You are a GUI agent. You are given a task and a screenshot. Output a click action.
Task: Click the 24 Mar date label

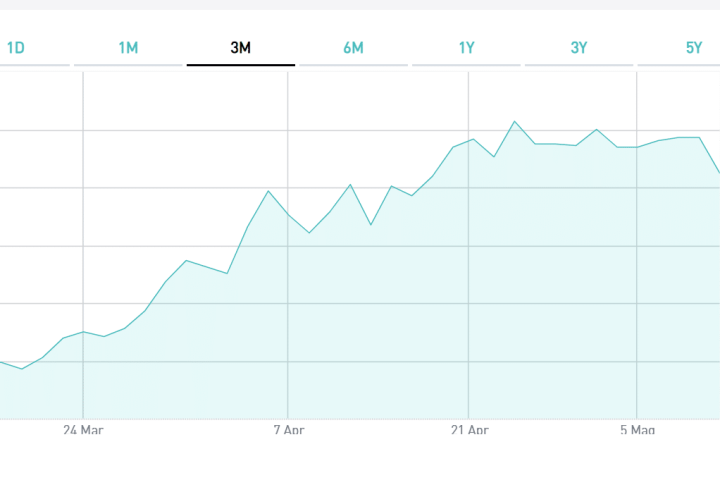(x=83, y=431)
